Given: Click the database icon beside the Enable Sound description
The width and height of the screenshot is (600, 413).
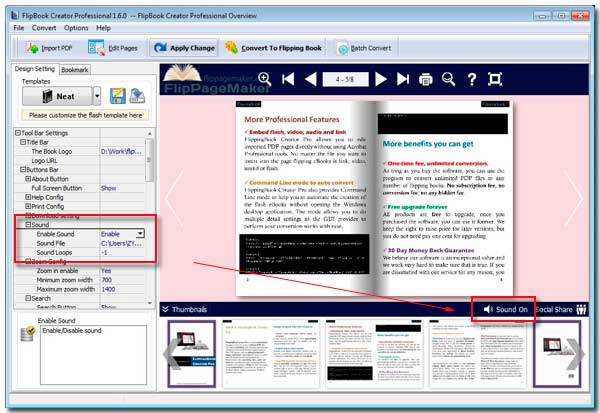Looking at the screenshot, I should tap(28, 333).
